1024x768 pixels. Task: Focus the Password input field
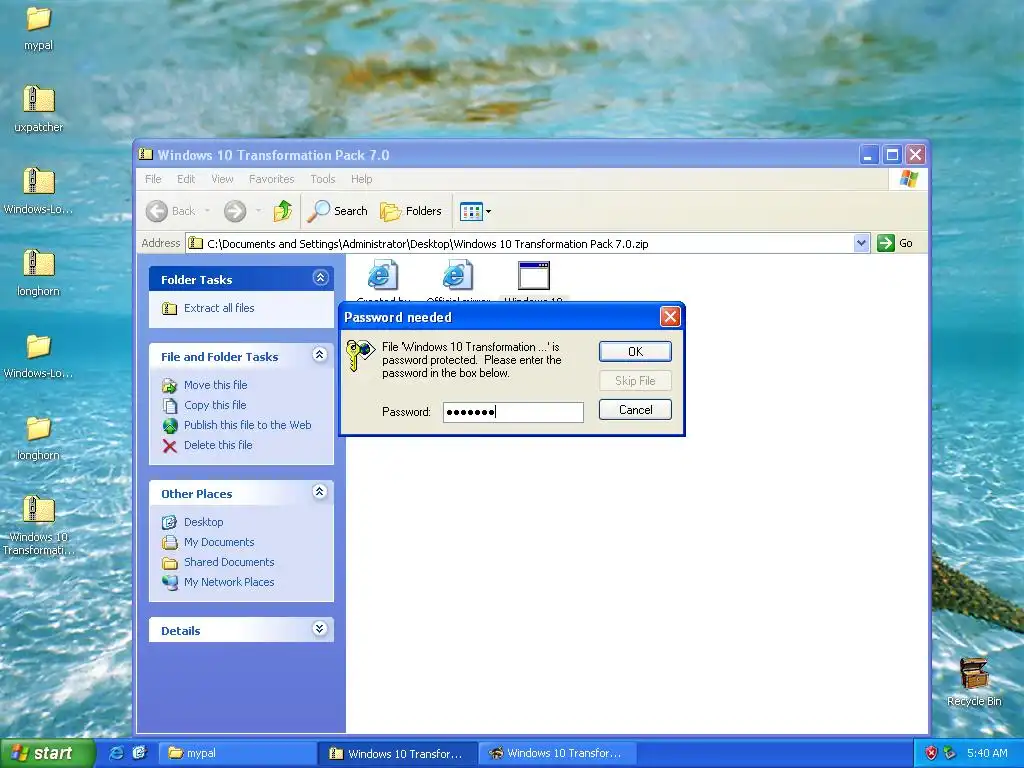click(513, 412)
